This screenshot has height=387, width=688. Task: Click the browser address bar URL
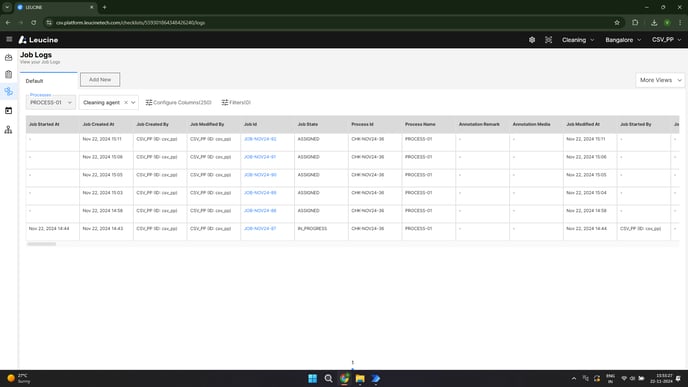[x=130, y=22]
